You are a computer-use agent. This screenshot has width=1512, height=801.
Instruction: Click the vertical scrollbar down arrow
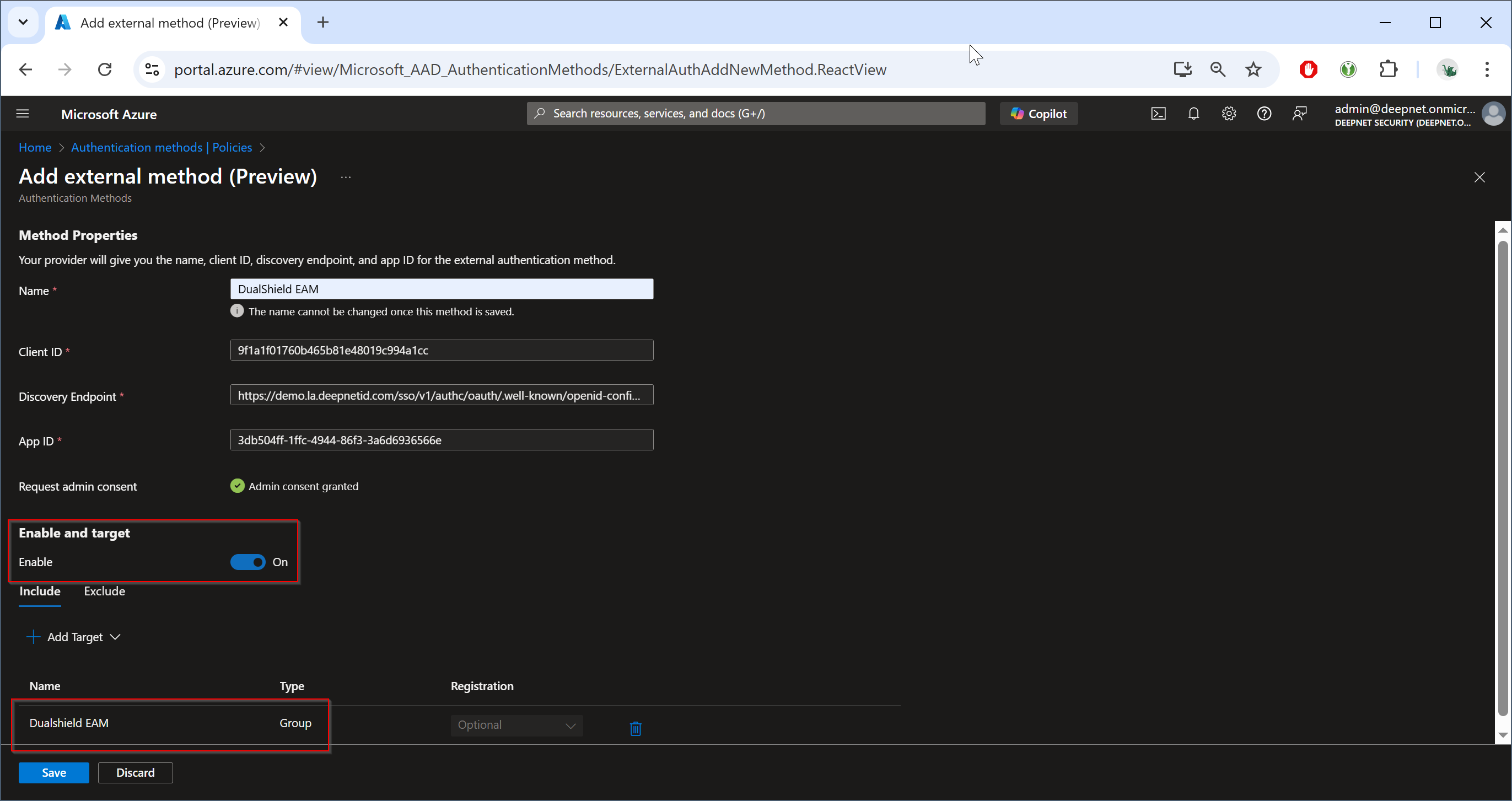(1503, 735)
